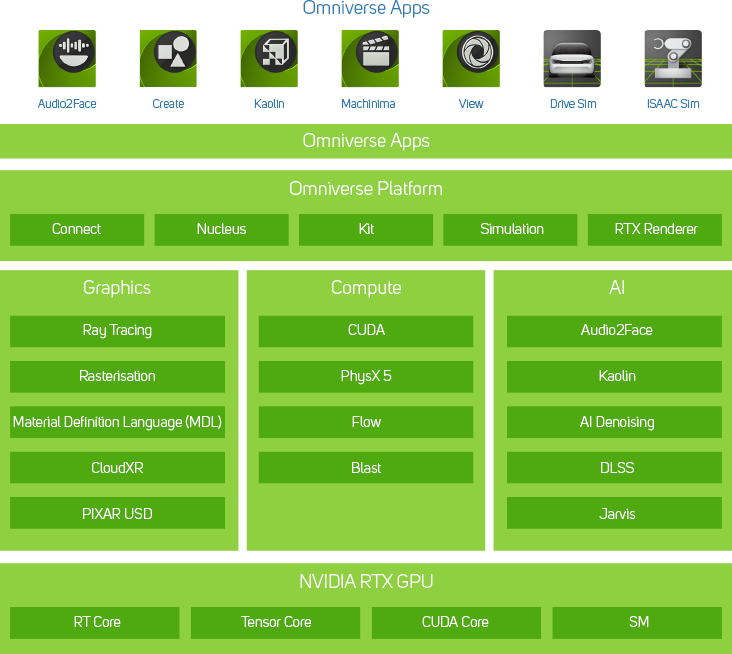Click the Create label under the icon
732x654 pixels.
pos(168,104)
